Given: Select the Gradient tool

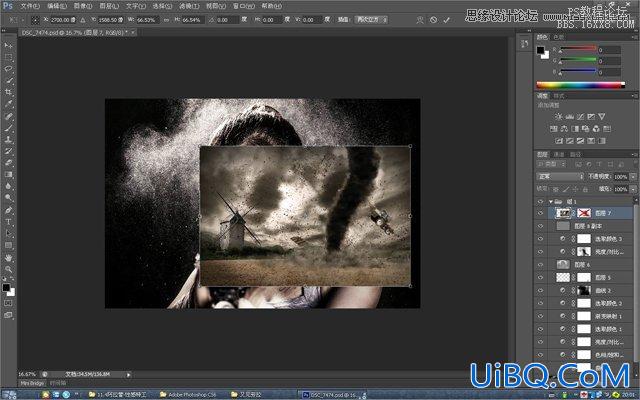Looking at the screenshot, I should click(8, 175).
